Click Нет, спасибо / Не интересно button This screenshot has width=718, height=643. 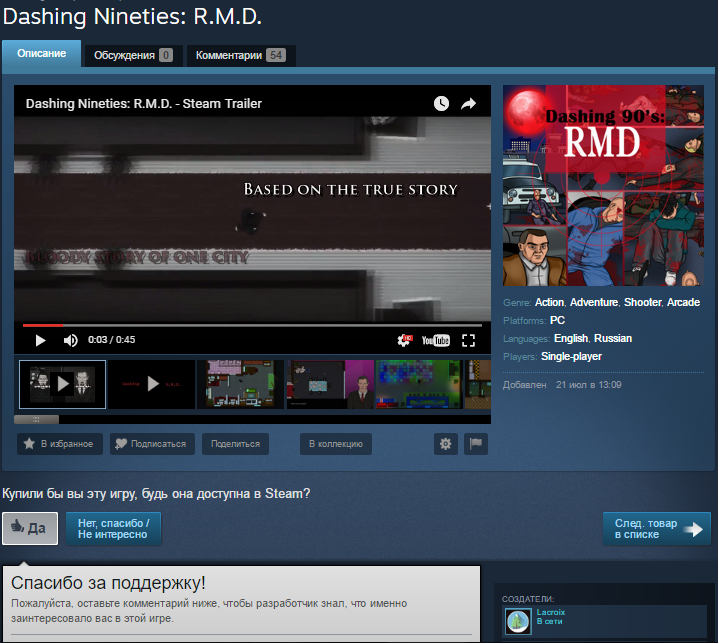click(x=113, y=529)
